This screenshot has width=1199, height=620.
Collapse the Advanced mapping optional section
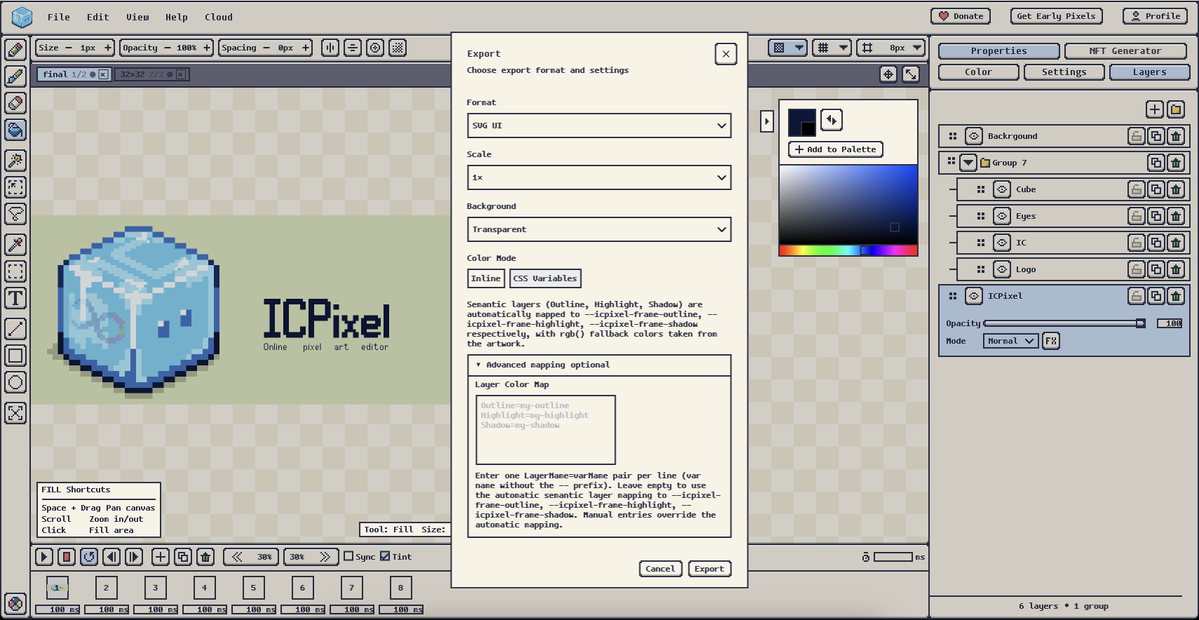[599, 365]
